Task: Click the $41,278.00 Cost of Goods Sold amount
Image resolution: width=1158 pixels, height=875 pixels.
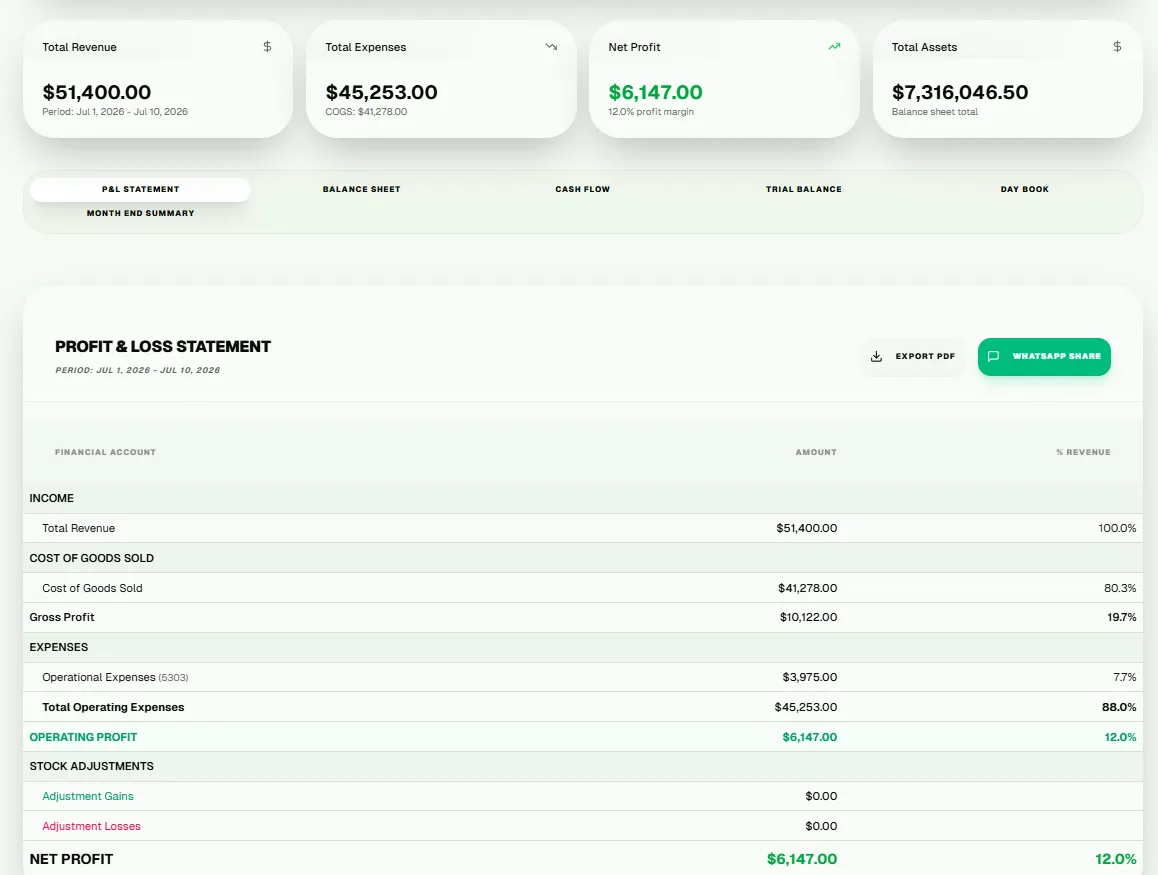Action: click(807, 588)
